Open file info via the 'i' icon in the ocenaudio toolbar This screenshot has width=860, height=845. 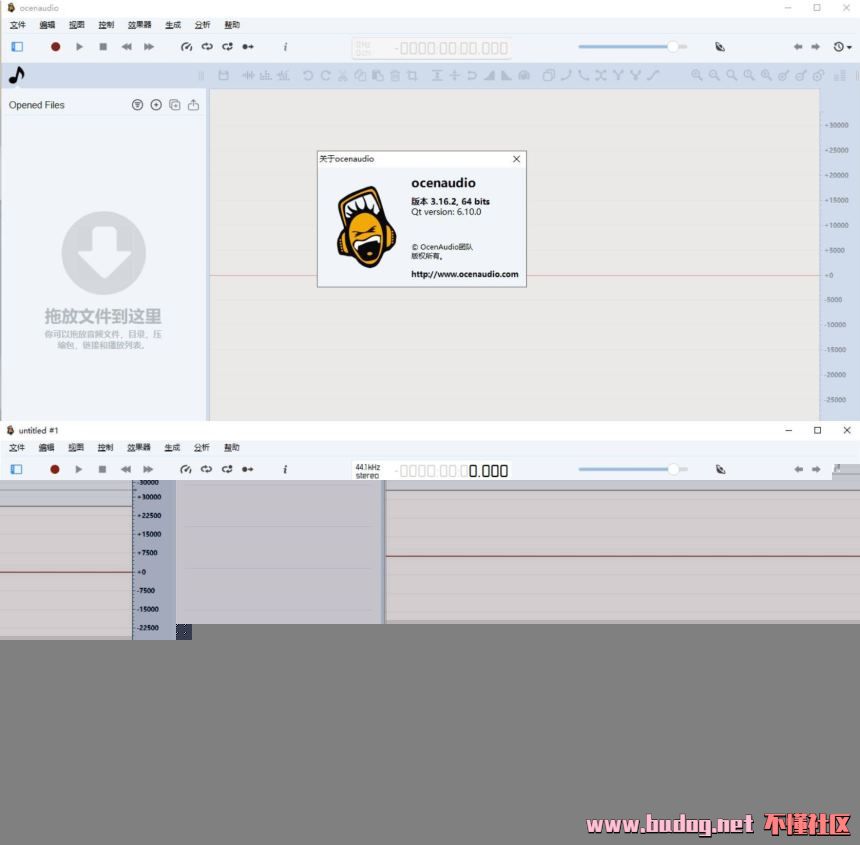coord(285,47)
